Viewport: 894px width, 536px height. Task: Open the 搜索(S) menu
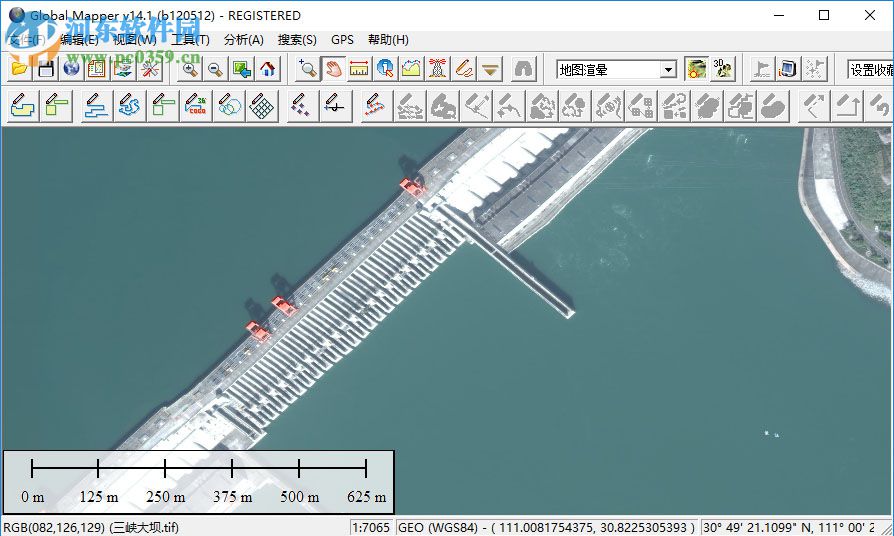(x=297, y=40)
